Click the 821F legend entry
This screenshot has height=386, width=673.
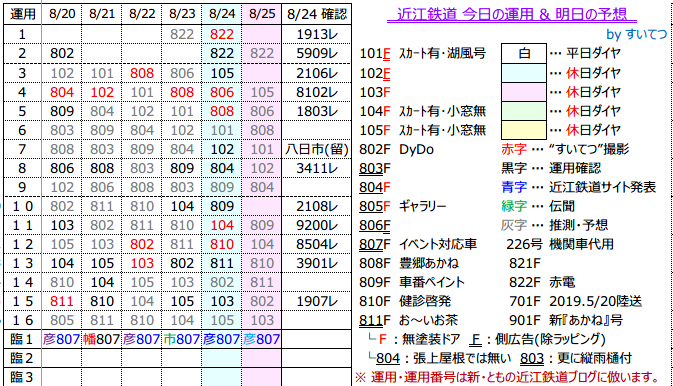click(524, 263)
